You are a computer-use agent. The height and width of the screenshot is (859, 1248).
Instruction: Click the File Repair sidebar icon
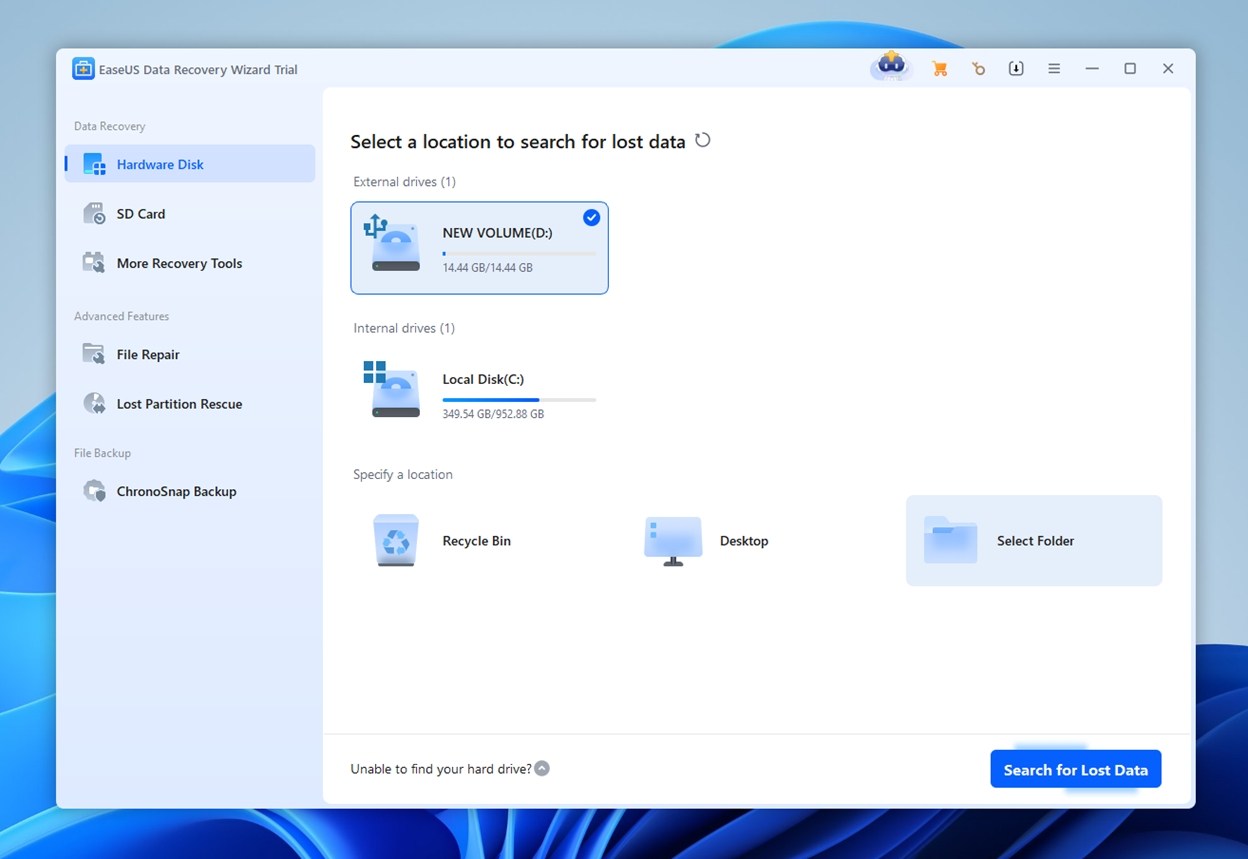[x=94, y=354]
